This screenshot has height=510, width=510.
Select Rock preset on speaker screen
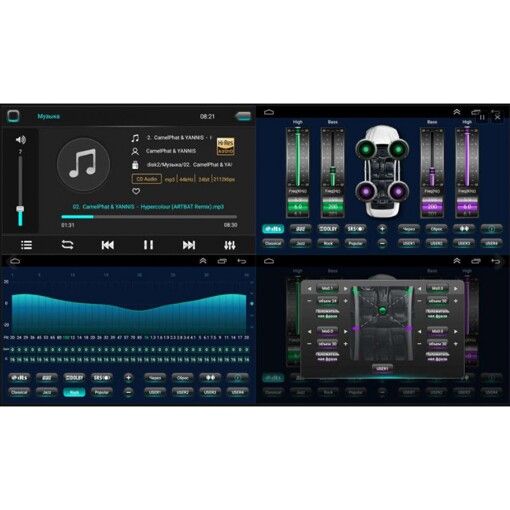[x=328, y=243]
